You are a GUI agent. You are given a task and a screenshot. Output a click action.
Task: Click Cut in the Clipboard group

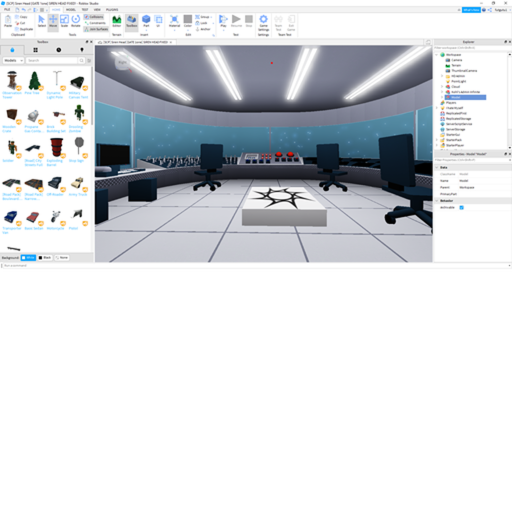tap(20, 23)
